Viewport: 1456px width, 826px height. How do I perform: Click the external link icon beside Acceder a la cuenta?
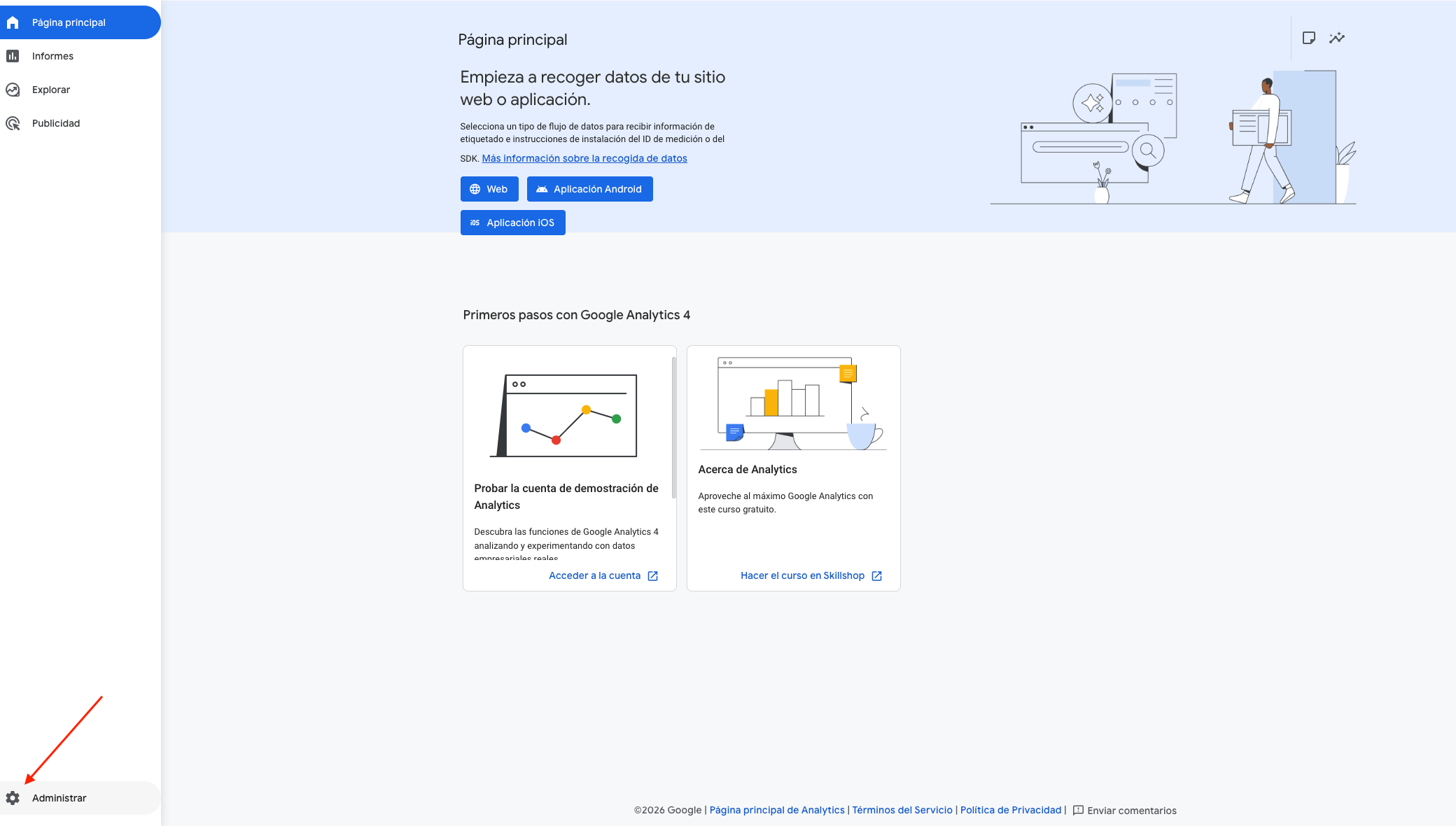[x=652, y=576]
